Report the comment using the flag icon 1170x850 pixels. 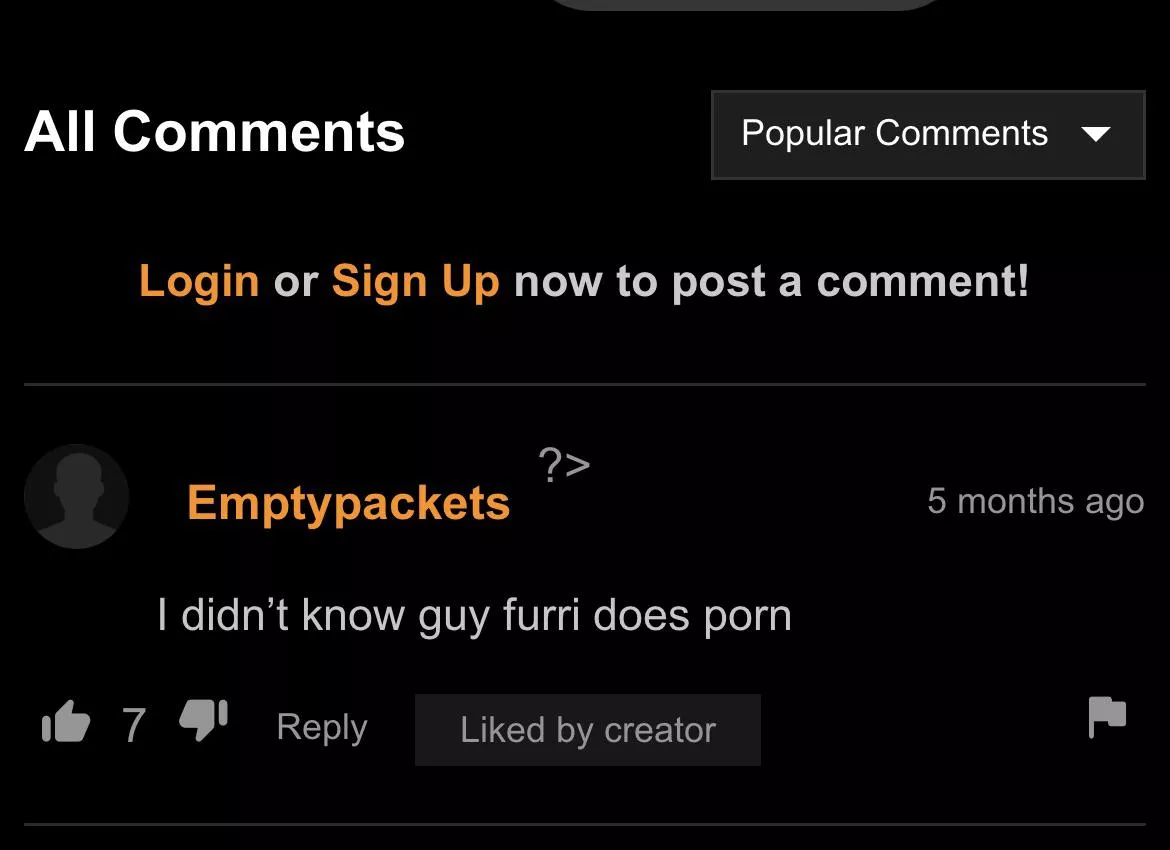point(1107,716)
